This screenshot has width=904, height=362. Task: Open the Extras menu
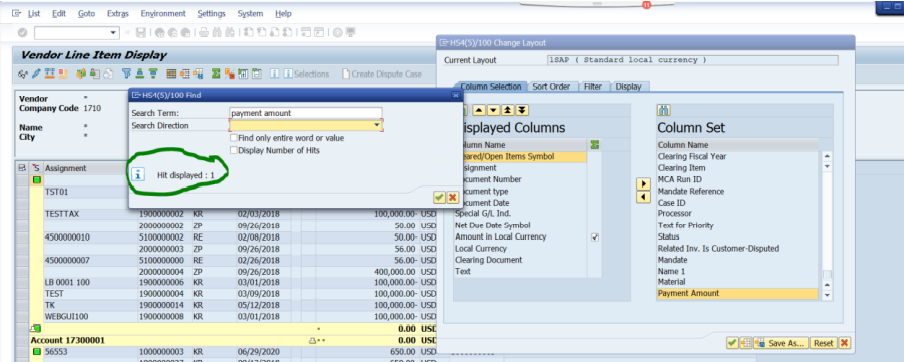click(x=118, y=13)
